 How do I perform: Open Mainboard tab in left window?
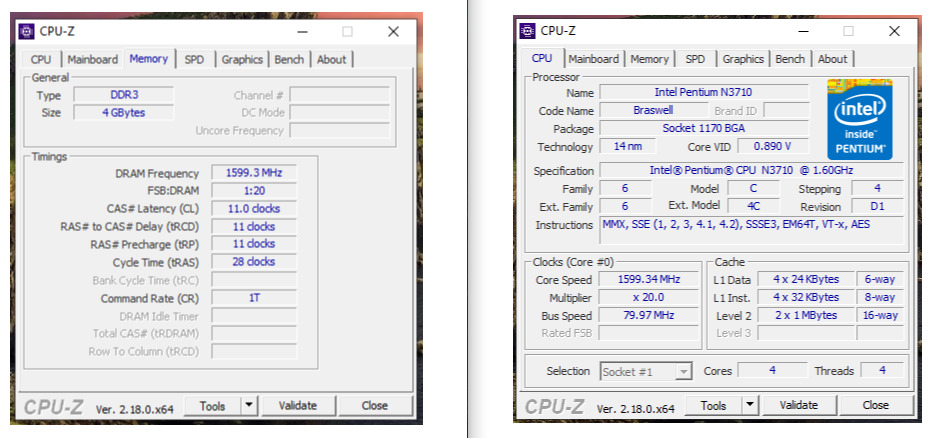coord(93,59)
